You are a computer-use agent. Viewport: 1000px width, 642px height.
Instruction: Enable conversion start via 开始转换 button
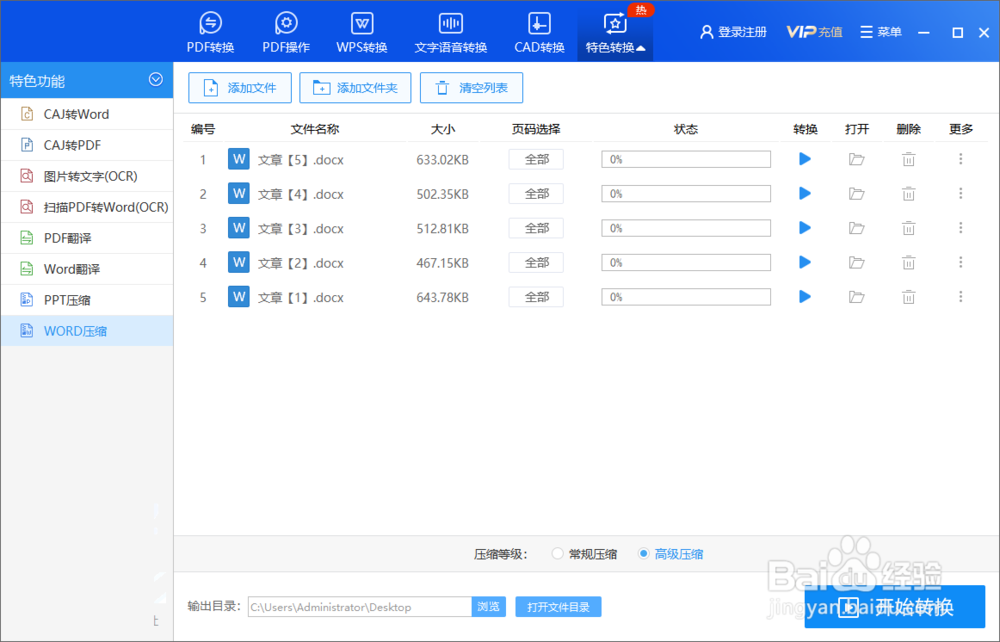pos(895,606)
